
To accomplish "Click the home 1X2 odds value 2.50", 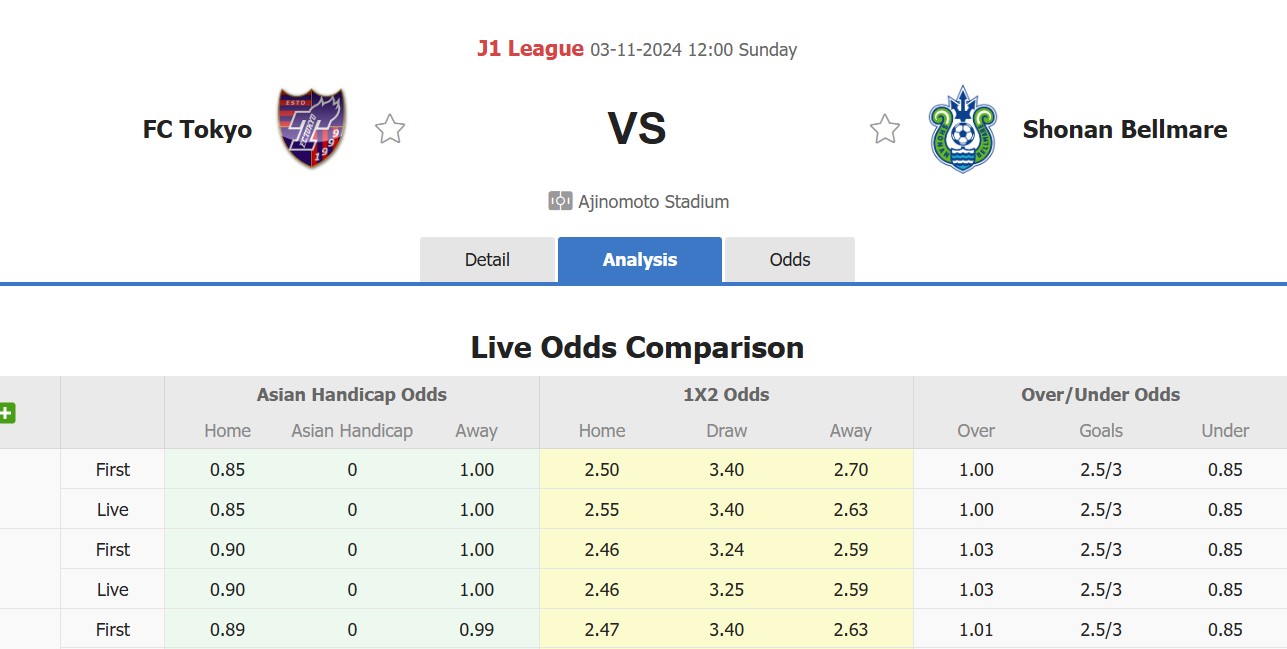I will (x=601, y=469).
